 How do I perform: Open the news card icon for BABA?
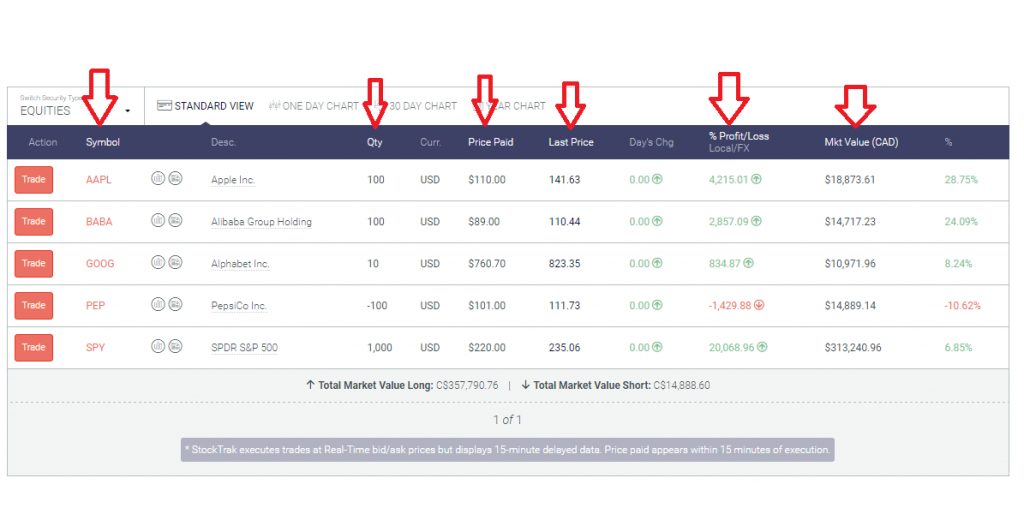175,220
